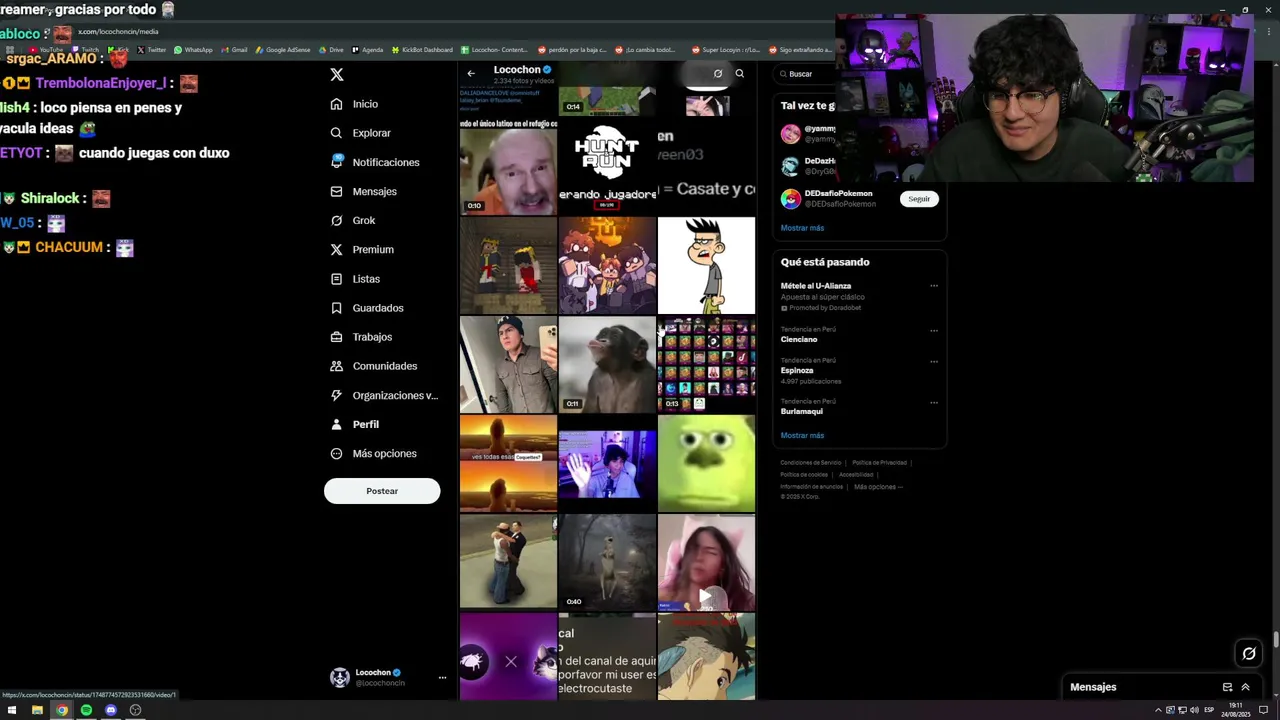The image size is (1280, 720).
Task: Open the Espinoza trend
Action: [797, 370]
